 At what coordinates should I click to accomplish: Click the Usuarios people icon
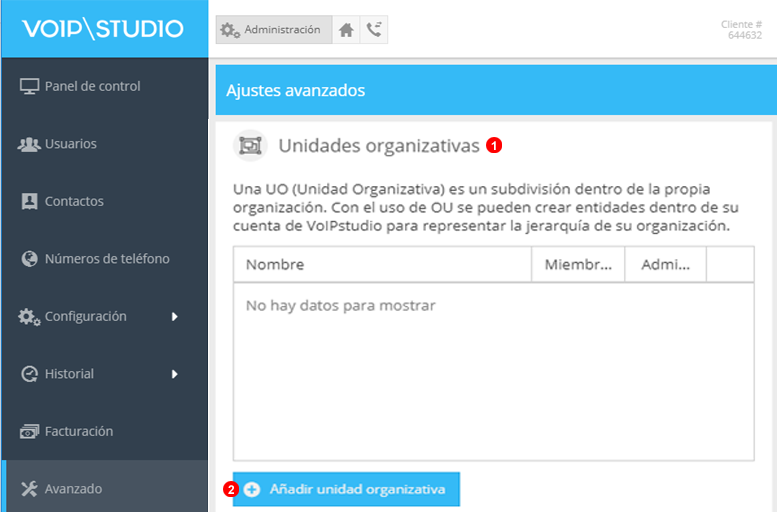click(29, 144)
